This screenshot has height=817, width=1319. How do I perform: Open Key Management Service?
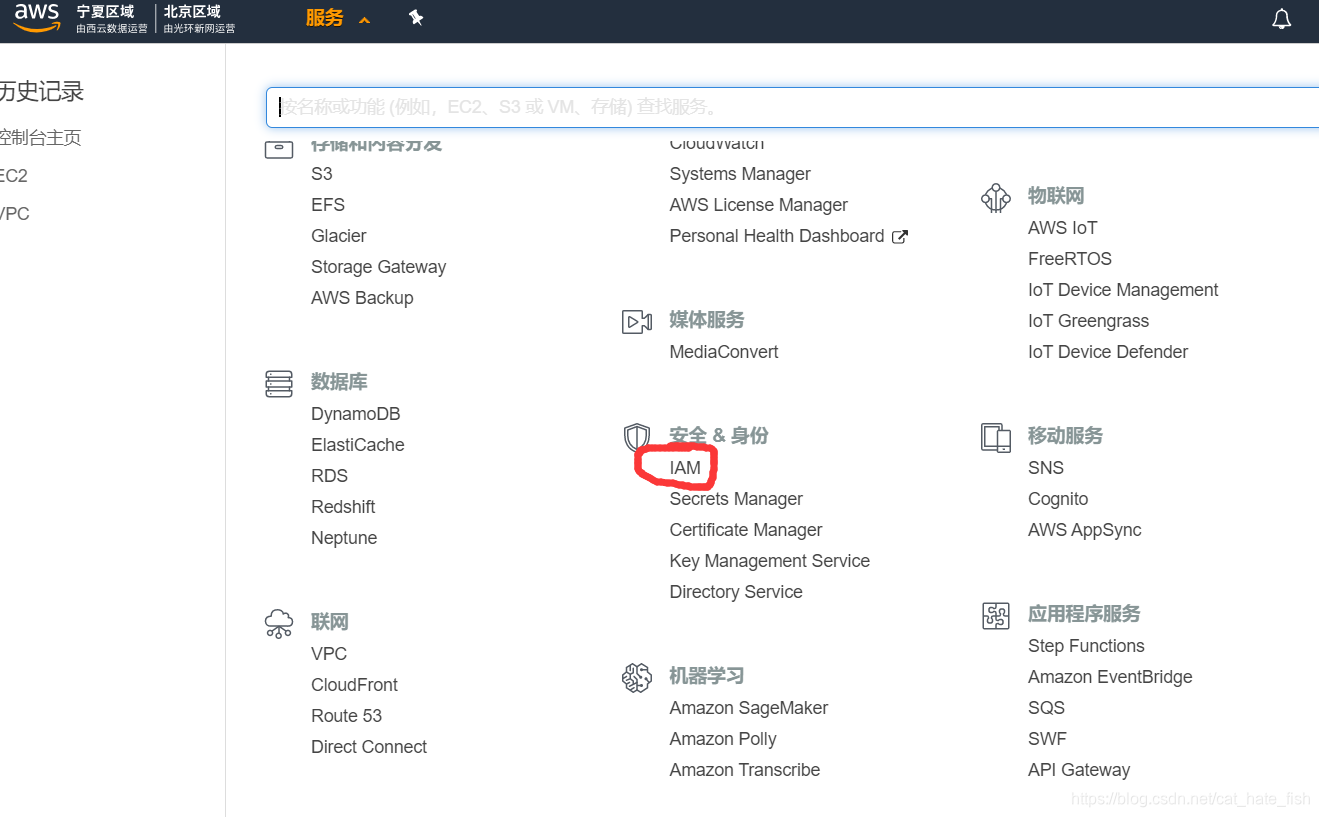(770, 561)
